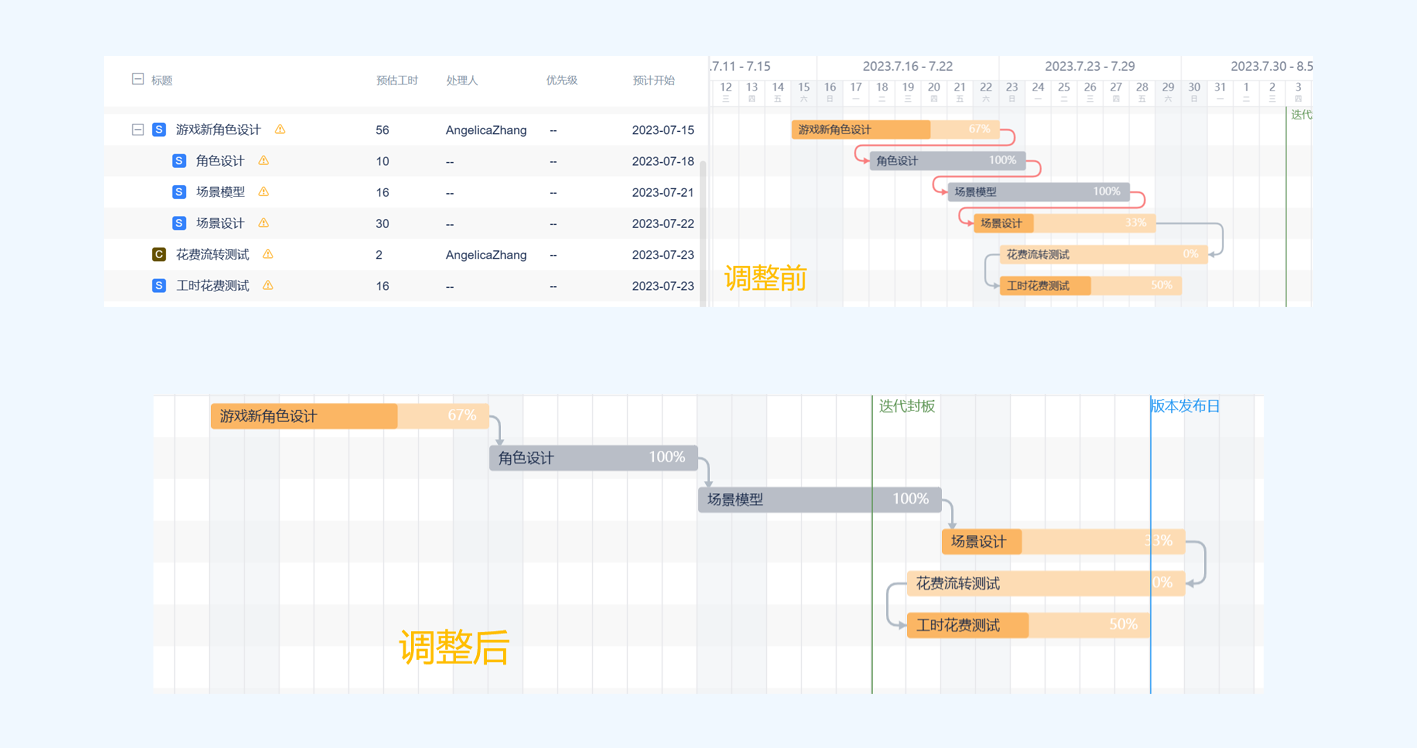Click estimated hours 30 cell
Image resolution: width=1417 pixels, height=748 pixels.
(x=382, y=223)
